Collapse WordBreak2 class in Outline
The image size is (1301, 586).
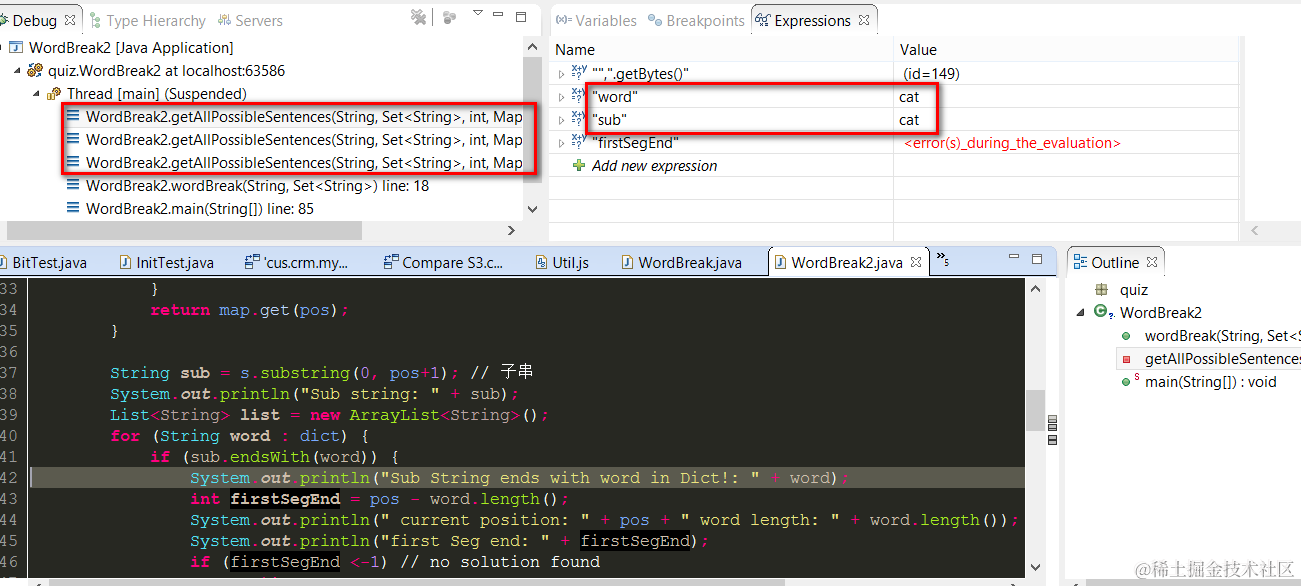click(x=1081, y=313)
